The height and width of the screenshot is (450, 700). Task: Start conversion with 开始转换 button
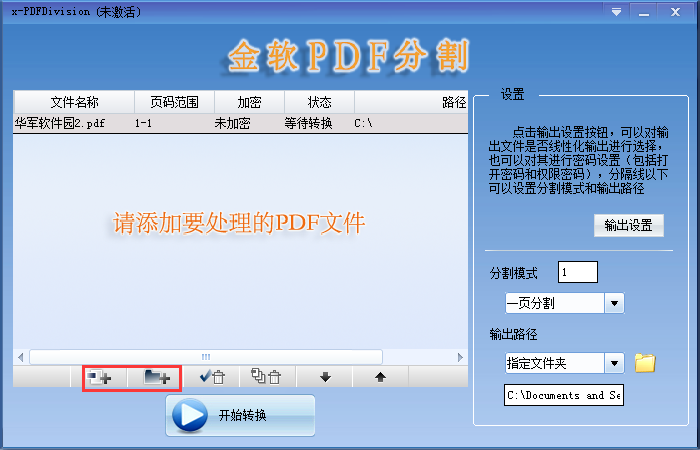click(x=240, y=415)
